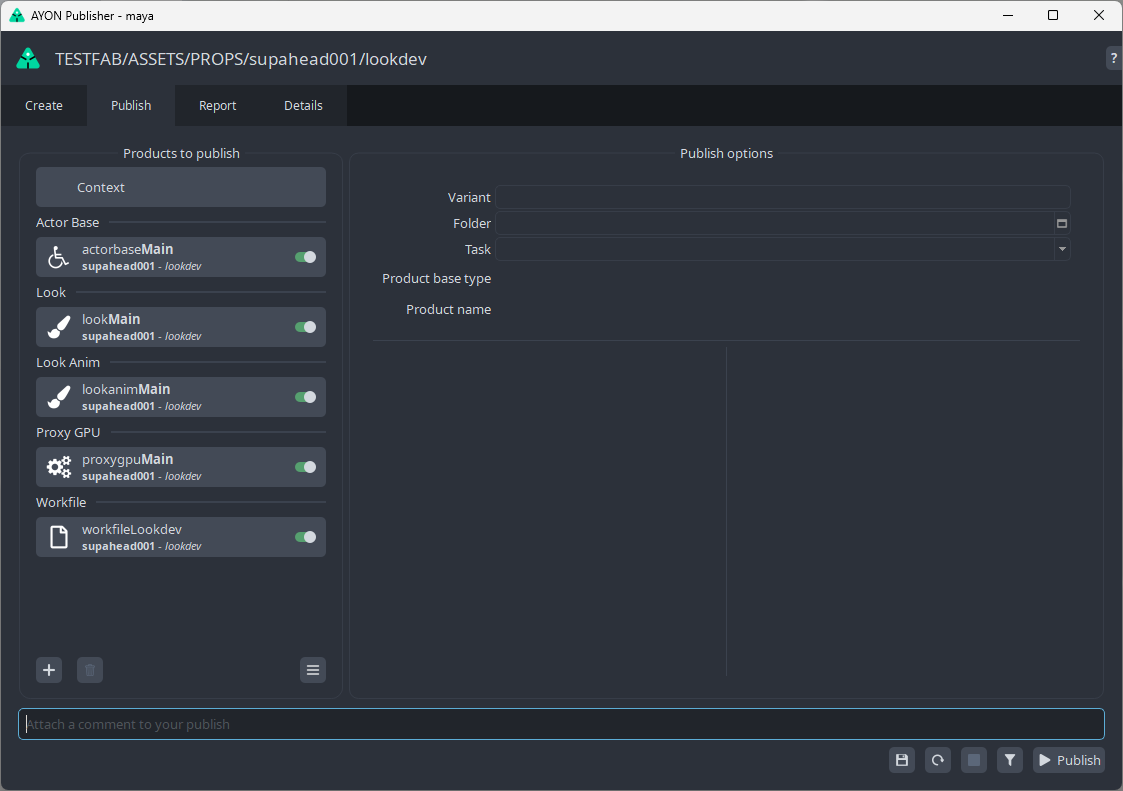Click the Variant input field
This screenshot has width=1123, height=791.
783,197
